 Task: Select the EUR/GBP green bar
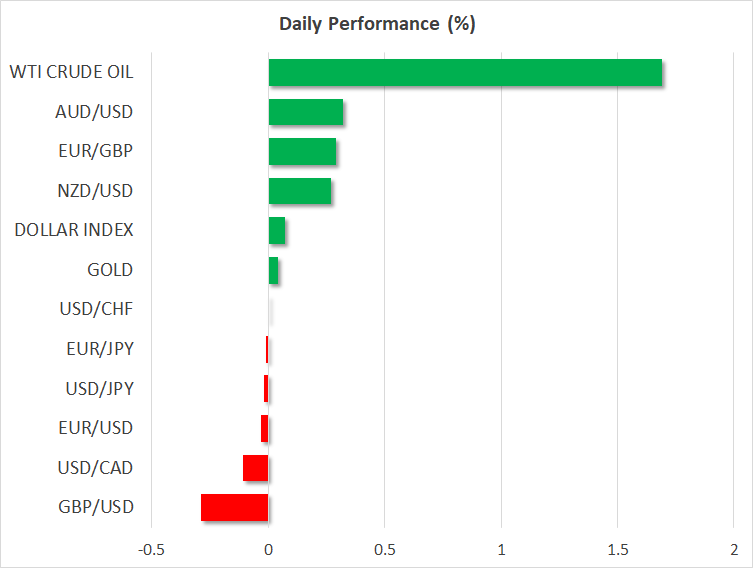(x=302, y=152)
